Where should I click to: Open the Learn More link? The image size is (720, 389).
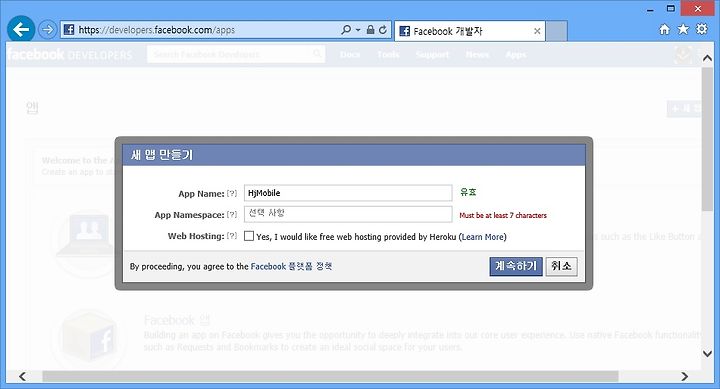pos(483,237)
